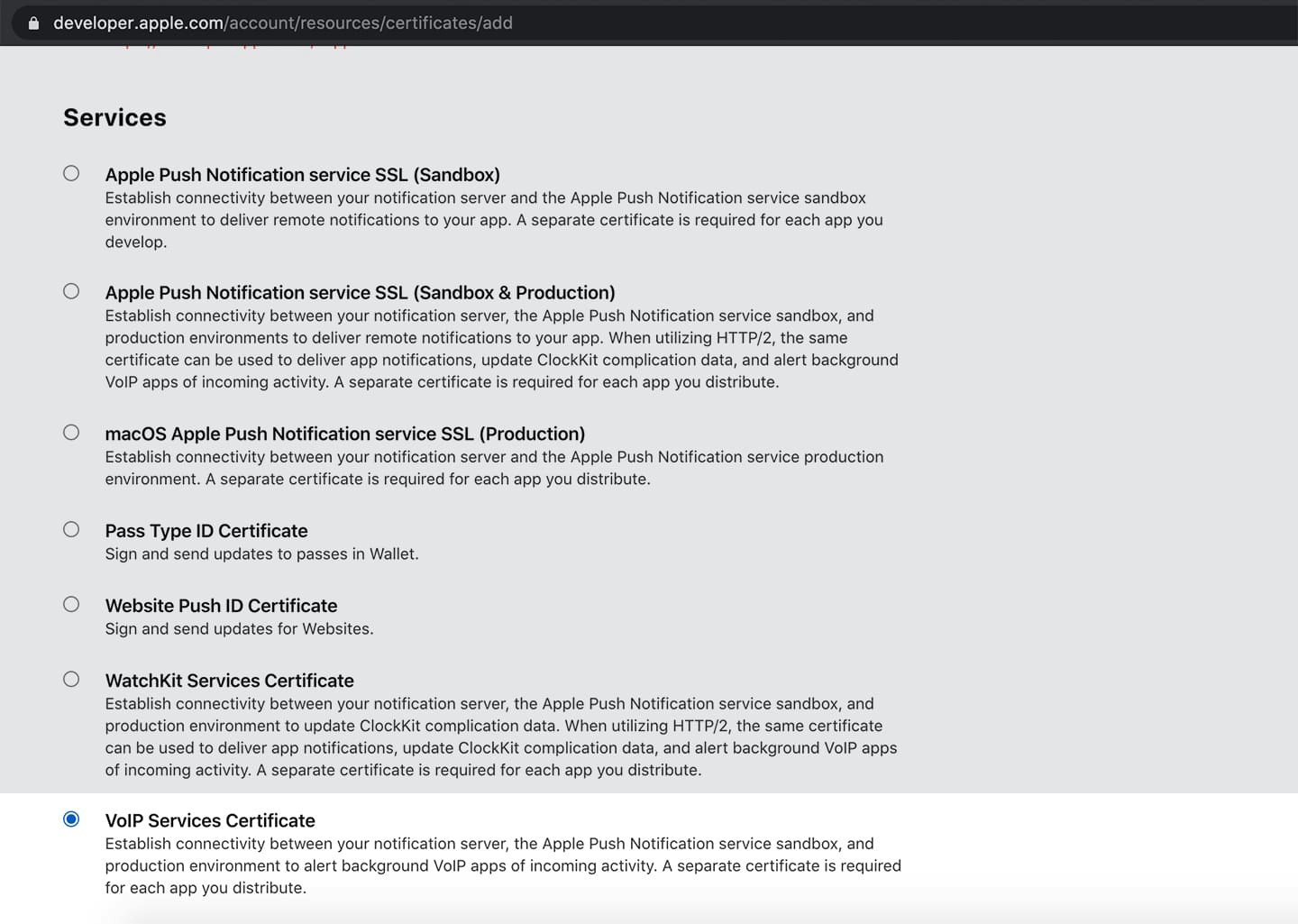
Task: Click "Sign and send updates for Websites." text
Action: pos(239,629)
